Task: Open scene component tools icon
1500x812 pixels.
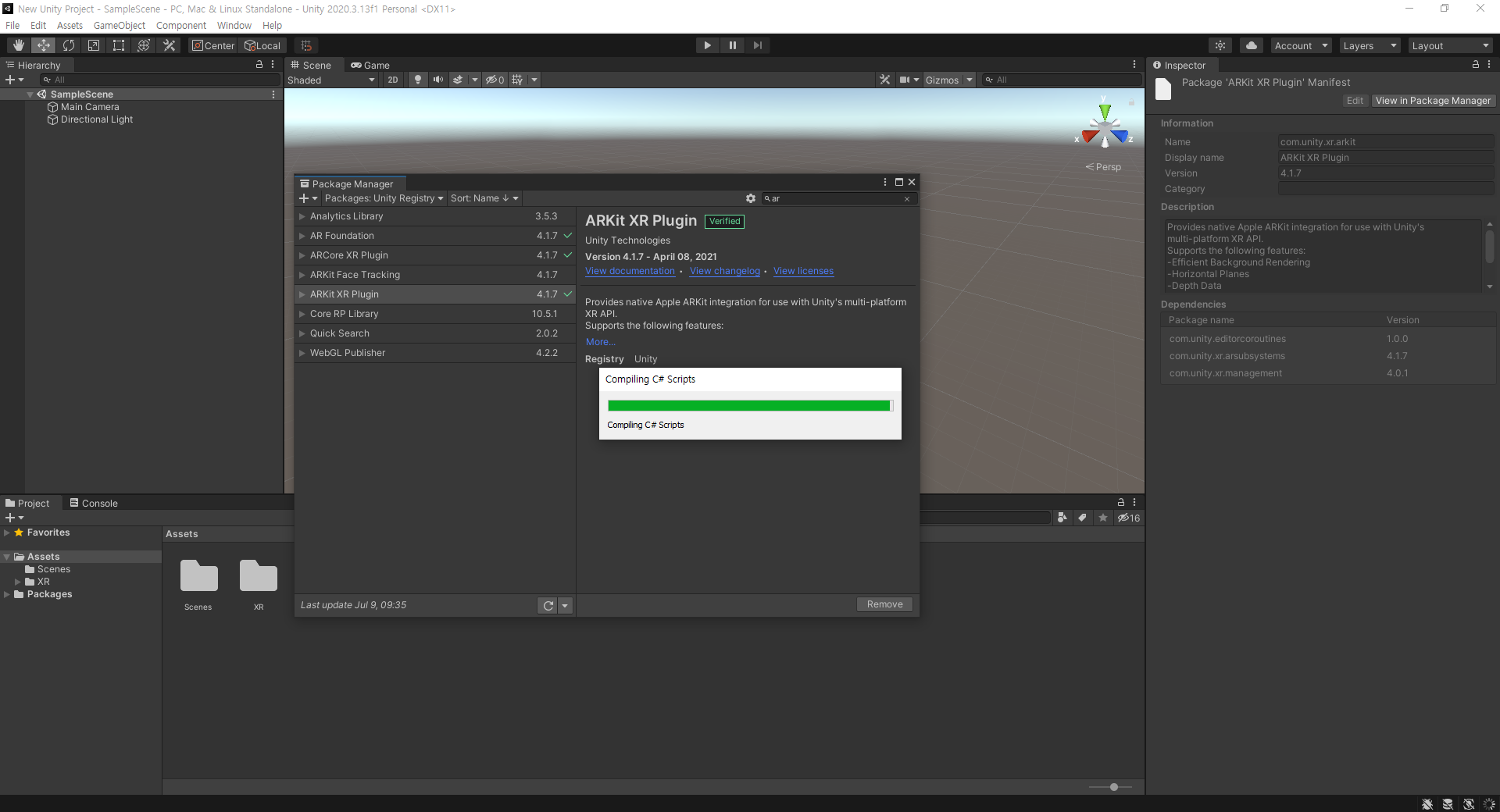Action: [x=884, y=80]
